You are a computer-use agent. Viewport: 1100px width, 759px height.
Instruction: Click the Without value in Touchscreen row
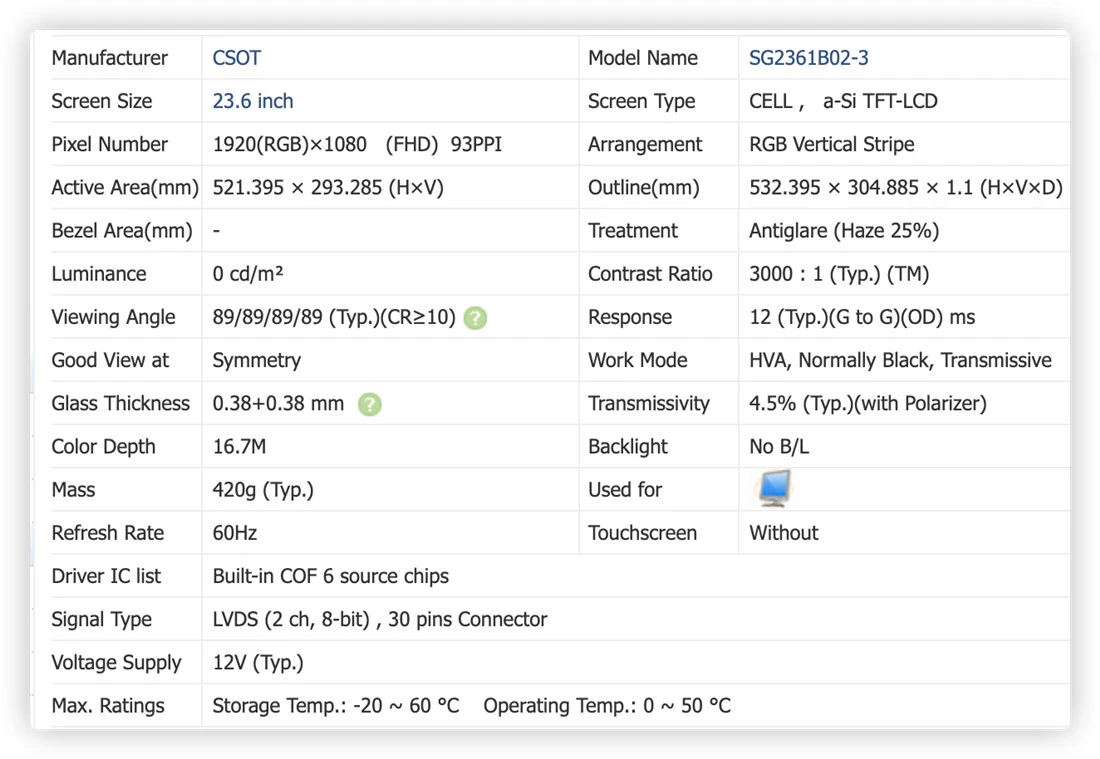[784, 533]
